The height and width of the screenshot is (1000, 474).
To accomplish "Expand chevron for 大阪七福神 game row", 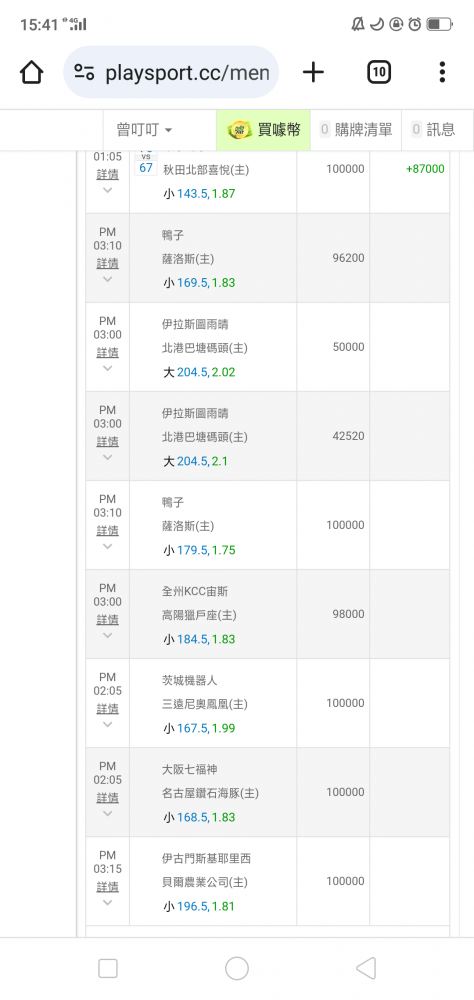I will [107, 813].
